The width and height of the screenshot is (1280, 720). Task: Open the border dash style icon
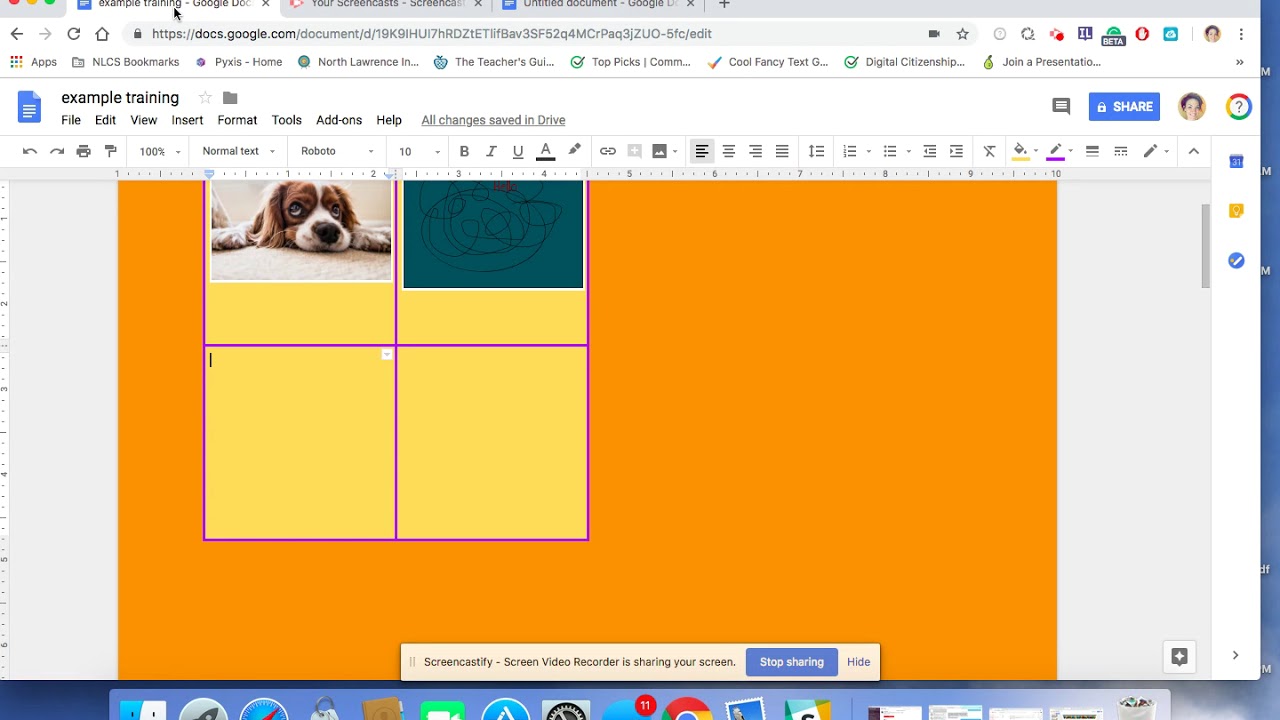pyautogui.click(x=1121, y=151)
